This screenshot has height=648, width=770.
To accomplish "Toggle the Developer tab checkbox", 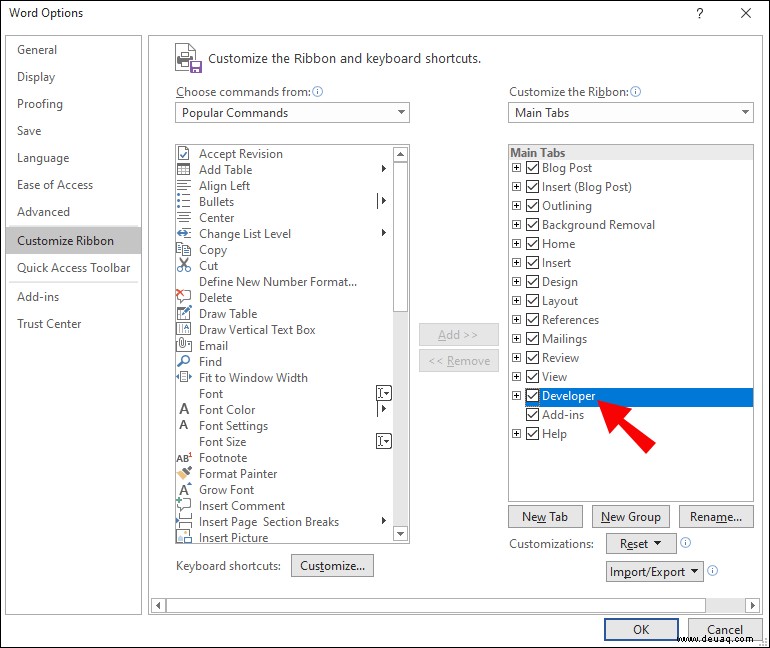I will 532,396.
